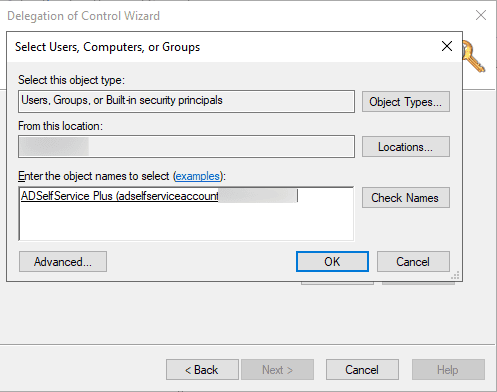This screenshot has width=497, height=392.
Task: Cancel the Delegation of Control Wizard
Action: coord(362,370)
